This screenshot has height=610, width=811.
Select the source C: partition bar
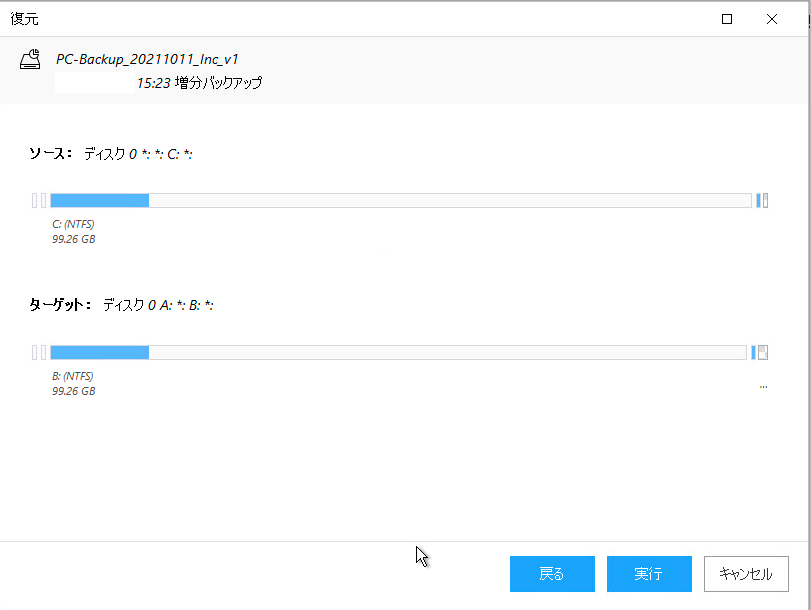click(400, 201)
